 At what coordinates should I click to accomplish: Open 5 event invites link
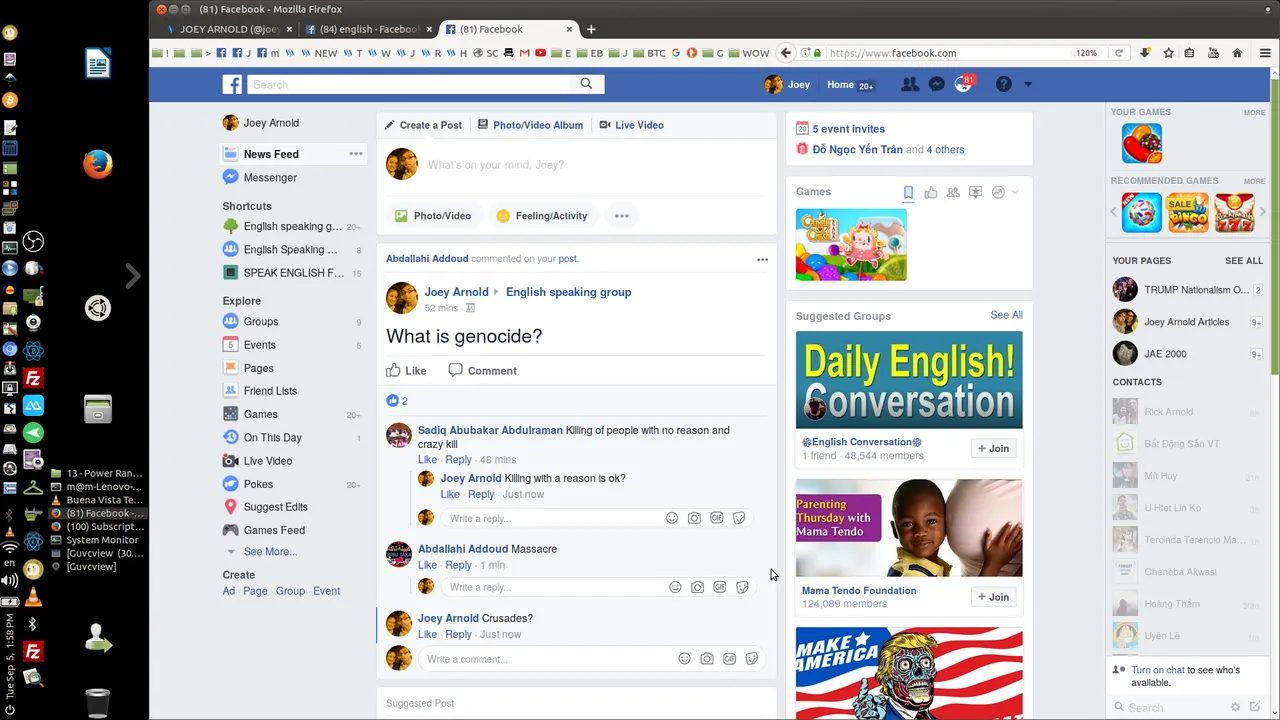click(848, 129)
